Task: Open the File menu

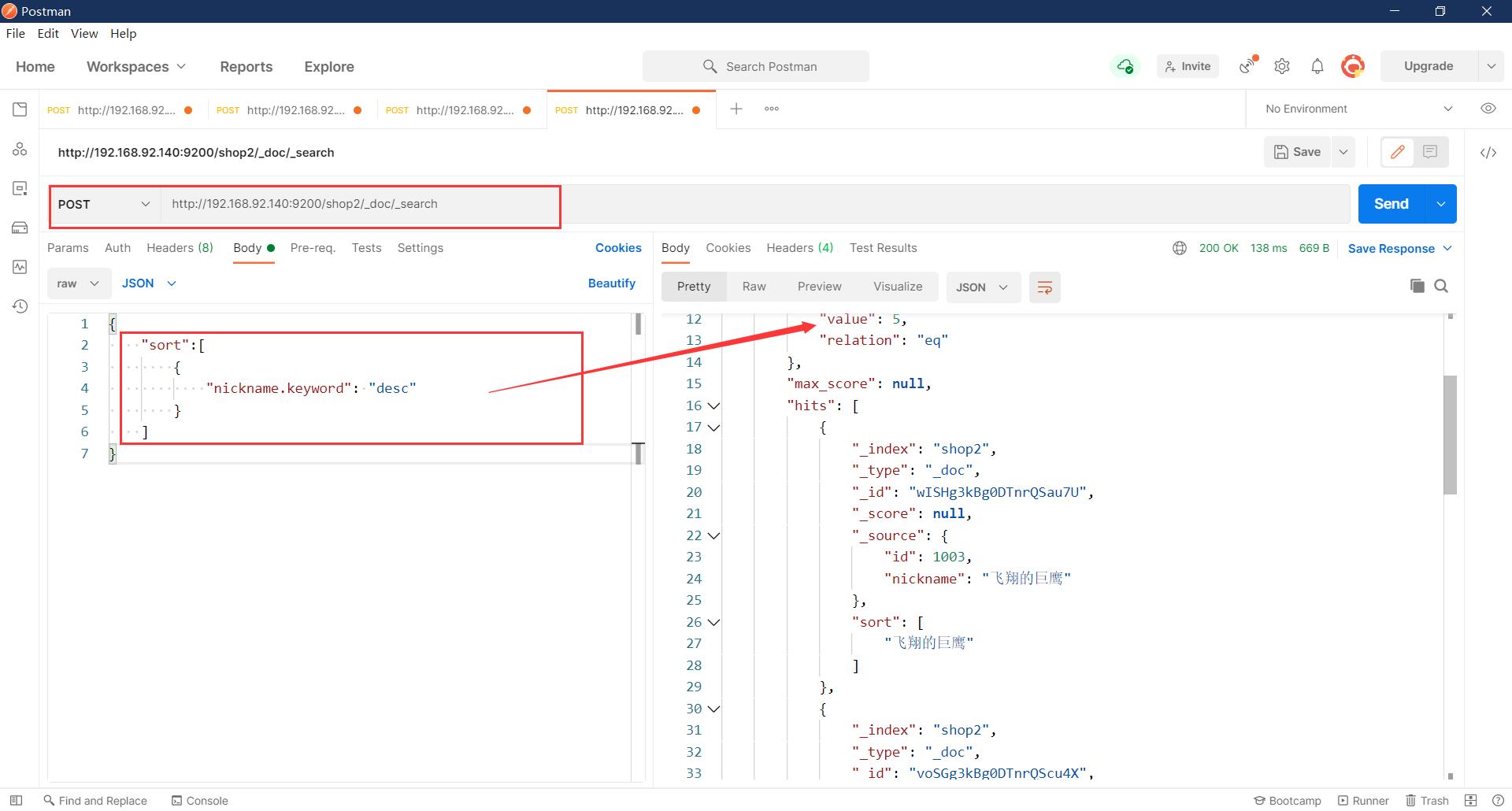Action: pyautogui.click(x=15, y=33)
